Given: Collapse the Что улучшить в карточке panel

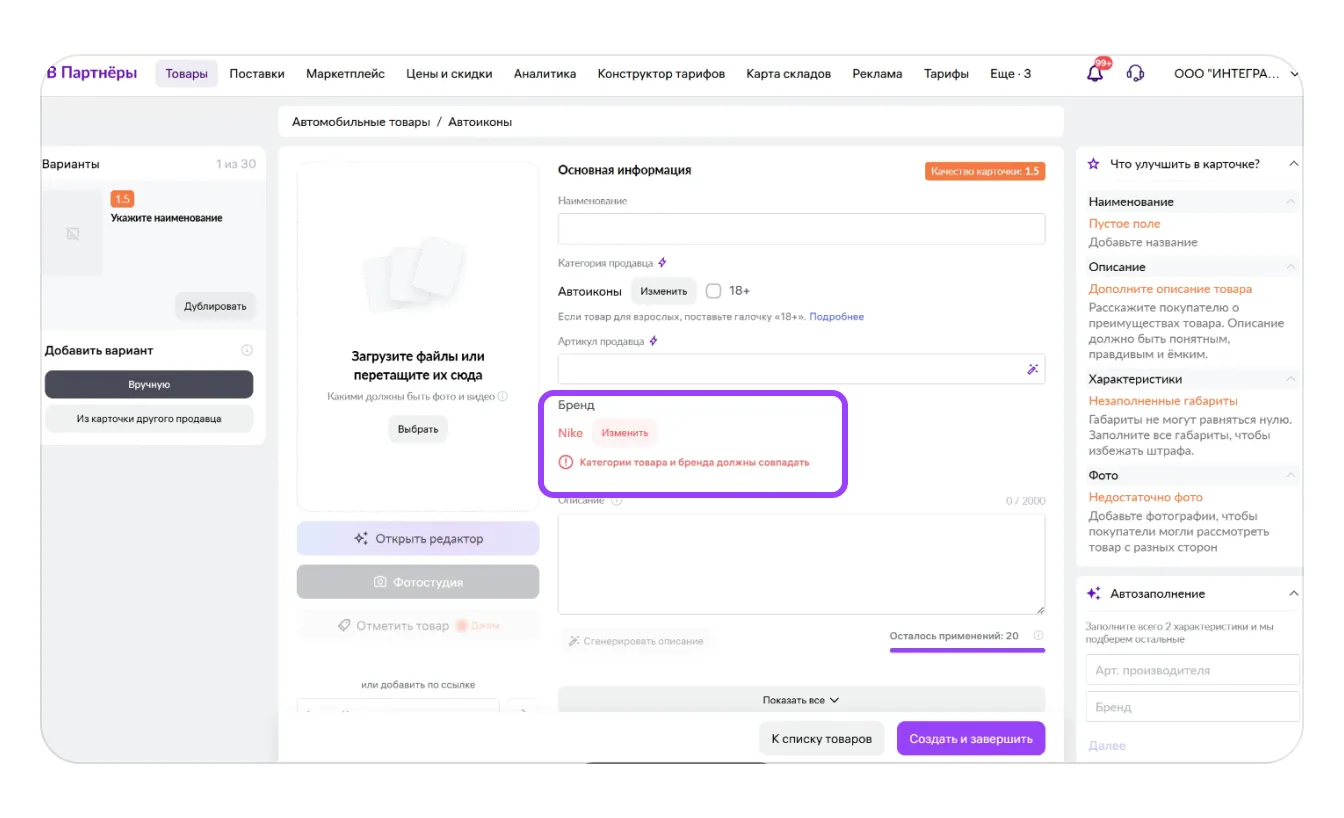Looking at the screenshot, I should pos(1293,164).
